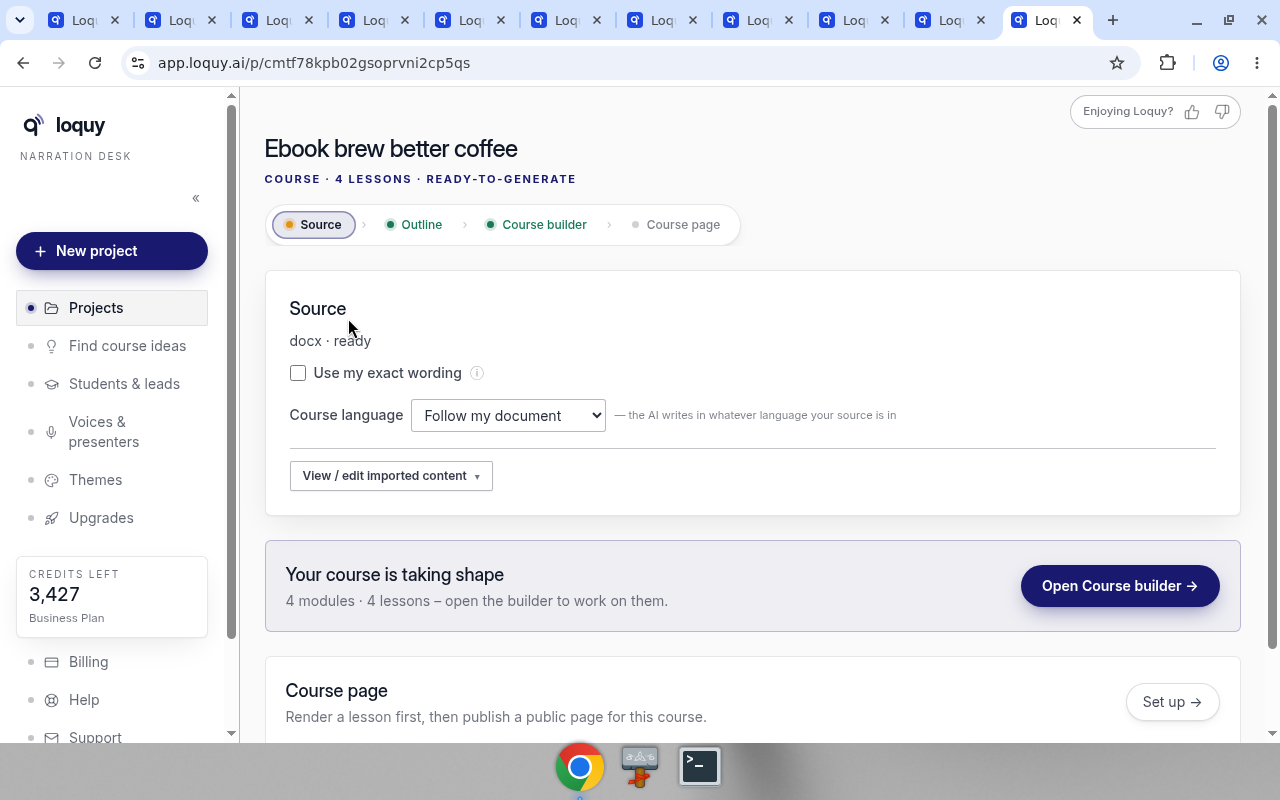Open Voices & presenters in the sidebar
Viewport: 1280px width, 800px height.
tap(112, 432)
